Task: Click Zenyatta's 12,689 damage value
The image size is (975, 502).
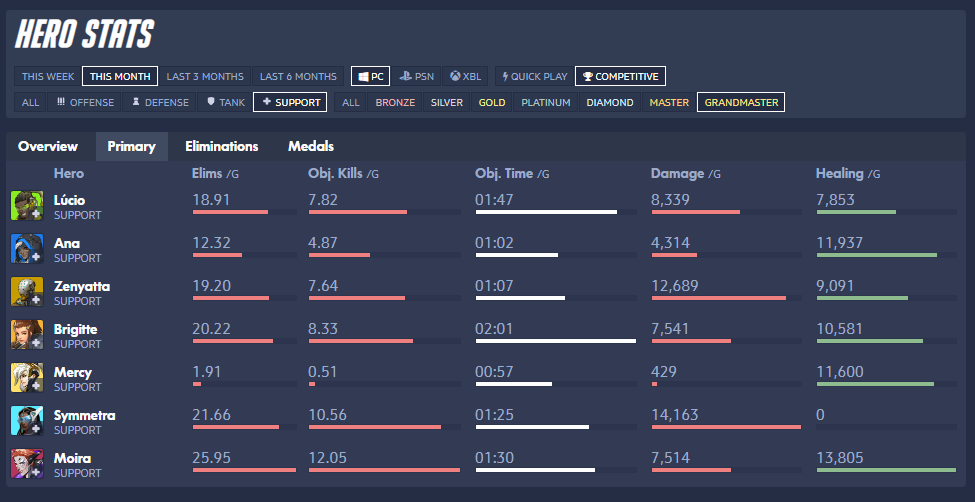Action: point(675,286)
